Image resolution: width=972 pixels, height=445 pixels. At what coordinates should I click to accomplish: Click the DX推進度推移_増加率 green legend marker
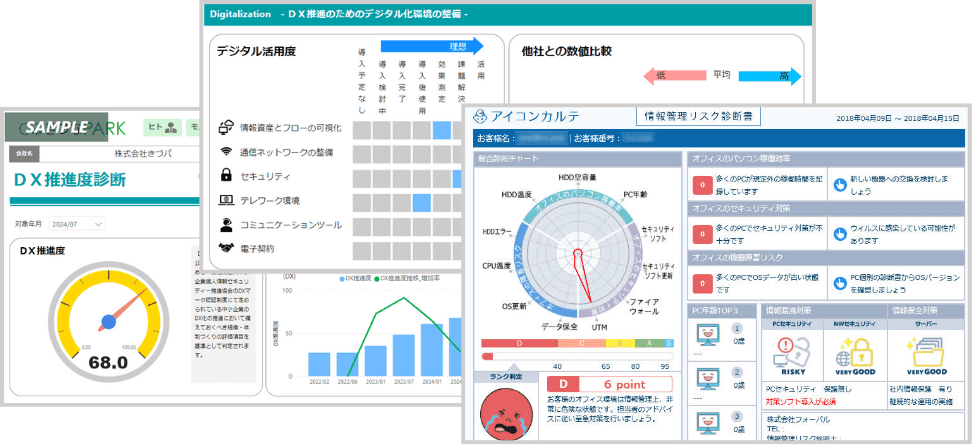point(376,279)
